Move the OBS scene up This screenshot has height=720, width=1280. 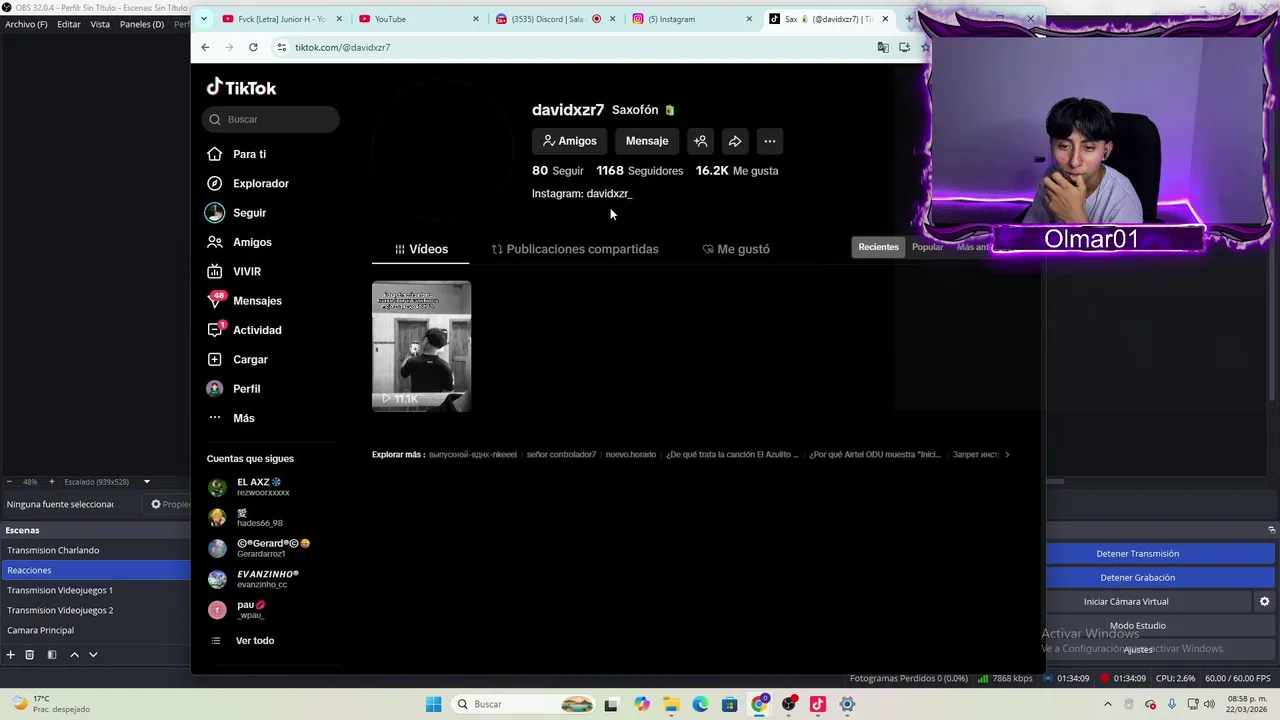pyautogui.click(x=74, y=655)
